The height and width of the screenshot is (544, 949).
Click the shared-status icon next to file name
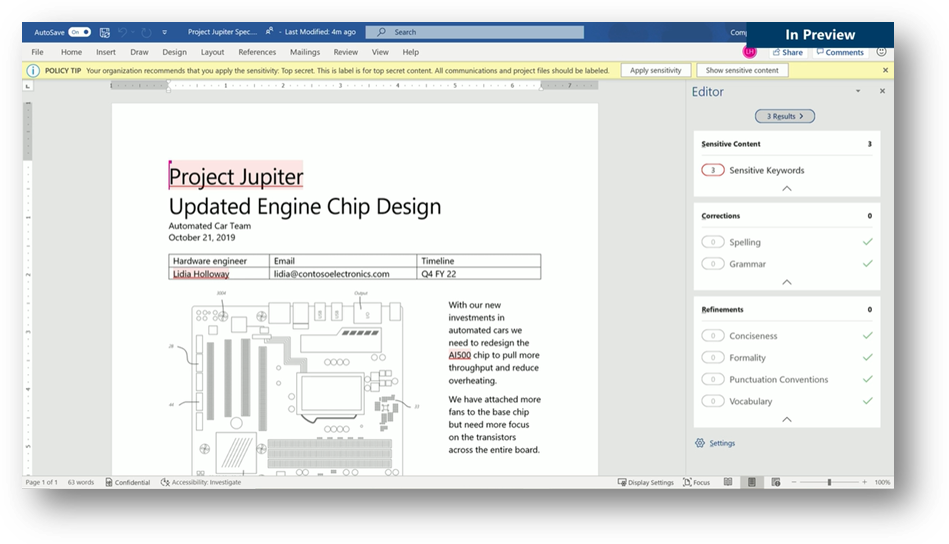point(269,31)
